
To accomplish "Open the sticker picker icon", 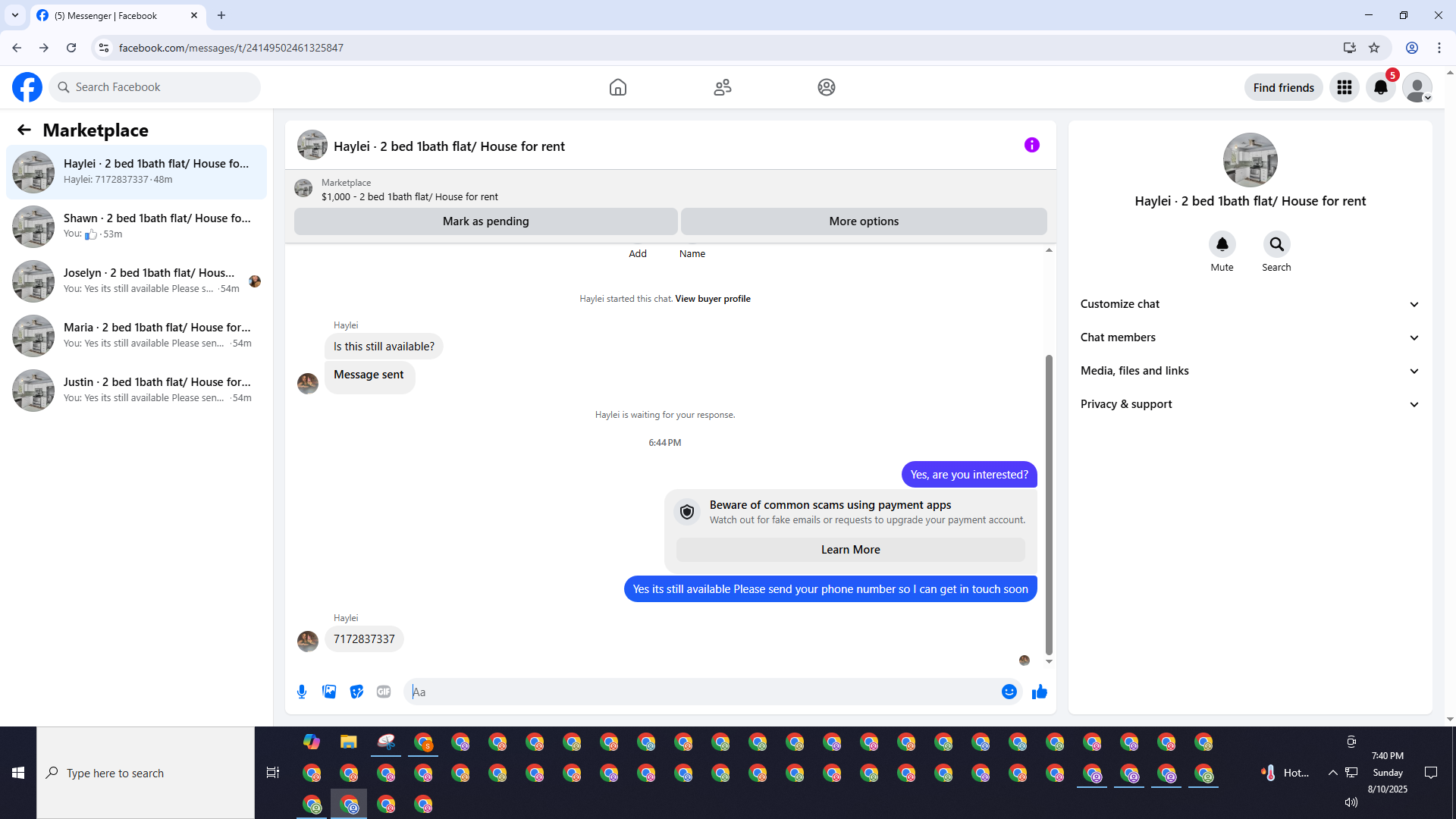I will coord(356,692).
